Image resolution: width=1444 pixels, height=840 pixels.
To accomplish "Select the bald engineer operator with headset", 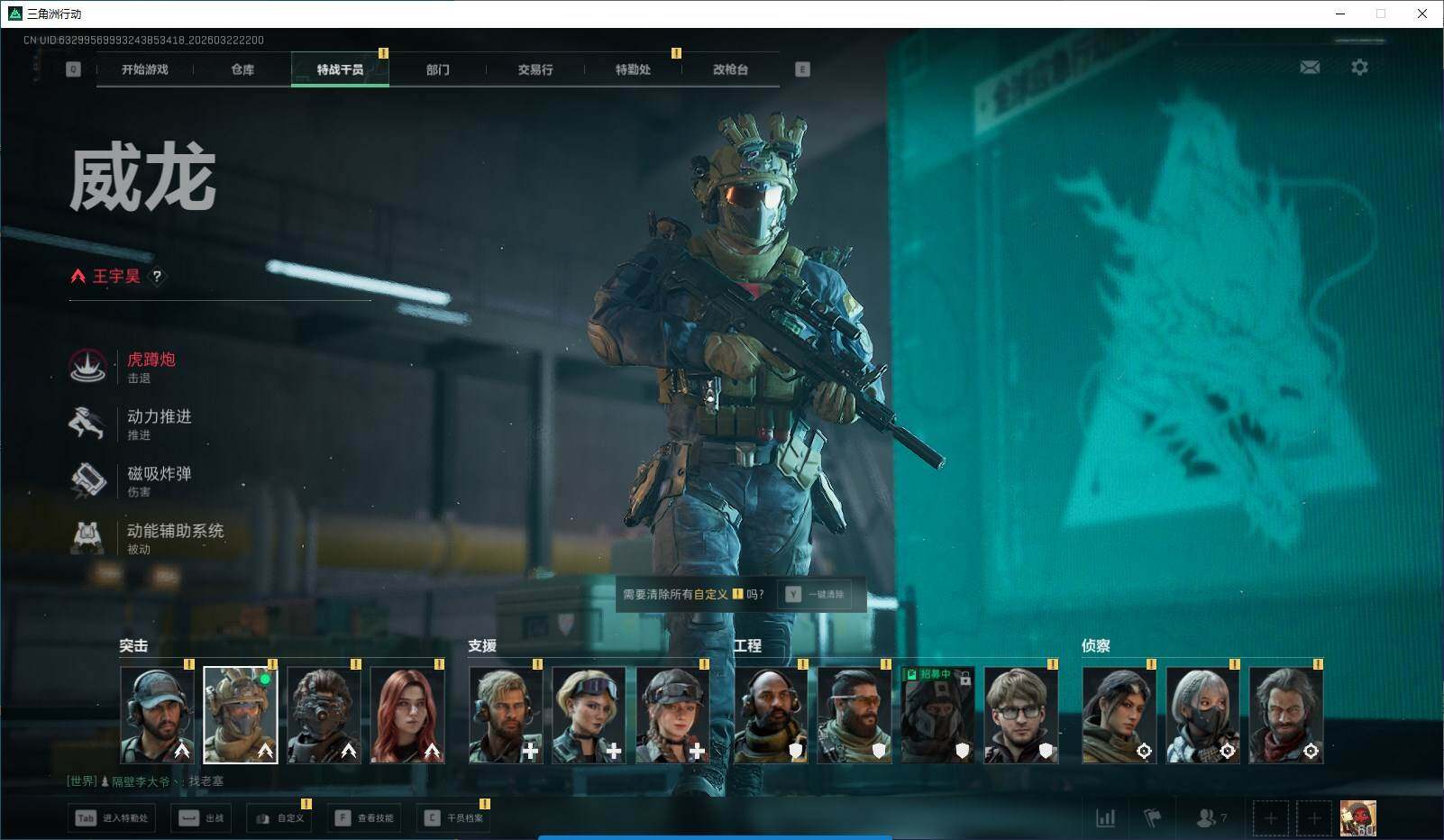I will pos(771,716).
